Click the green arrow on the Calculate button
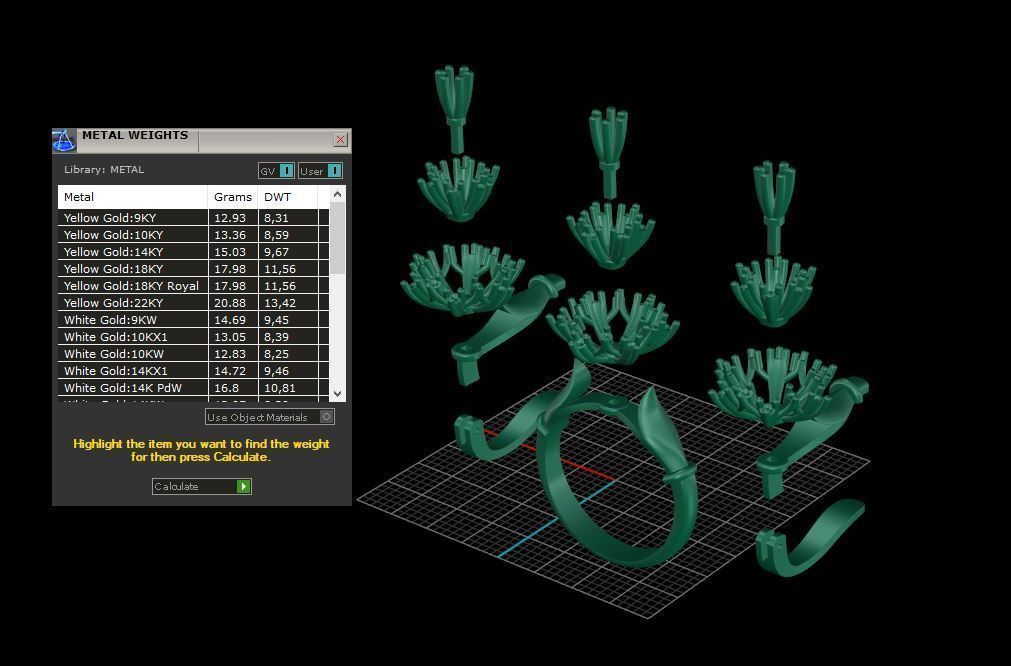The image size is (1011, 666). point(243,486)
